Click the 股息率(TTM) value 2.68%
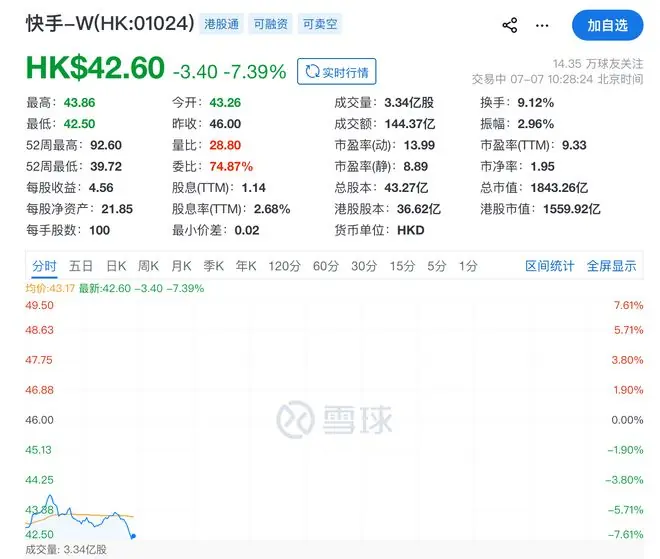 [272, 209]
